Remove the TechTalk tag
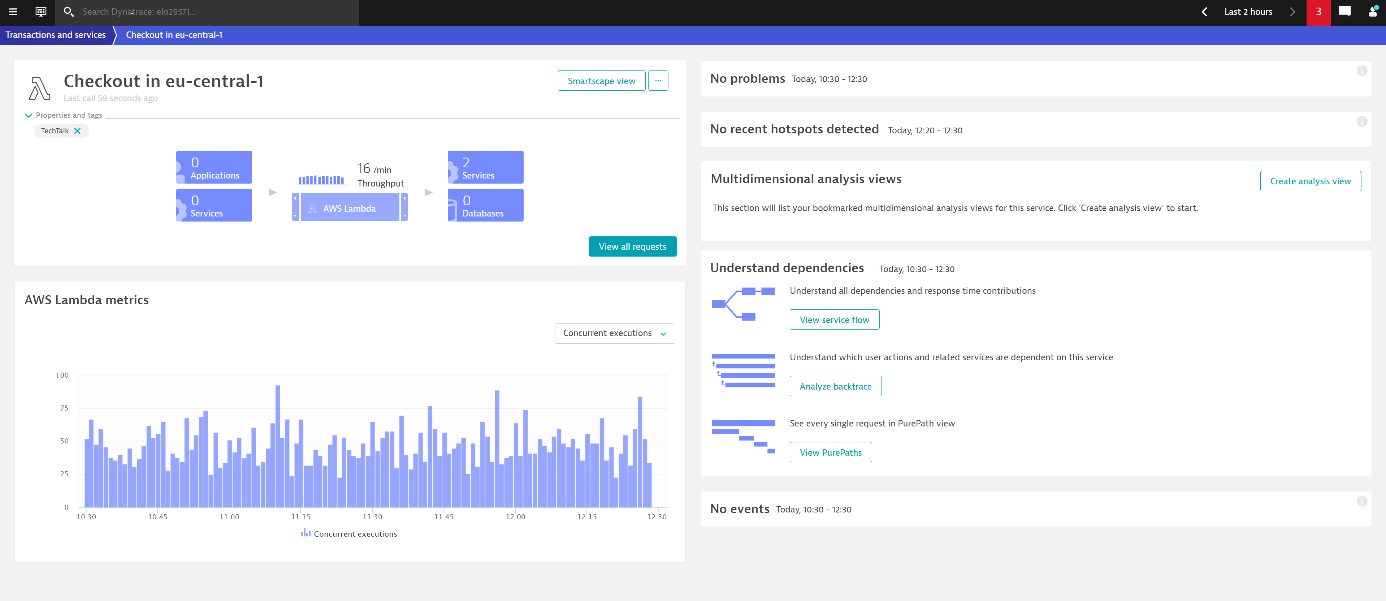 tap(77, 131)
